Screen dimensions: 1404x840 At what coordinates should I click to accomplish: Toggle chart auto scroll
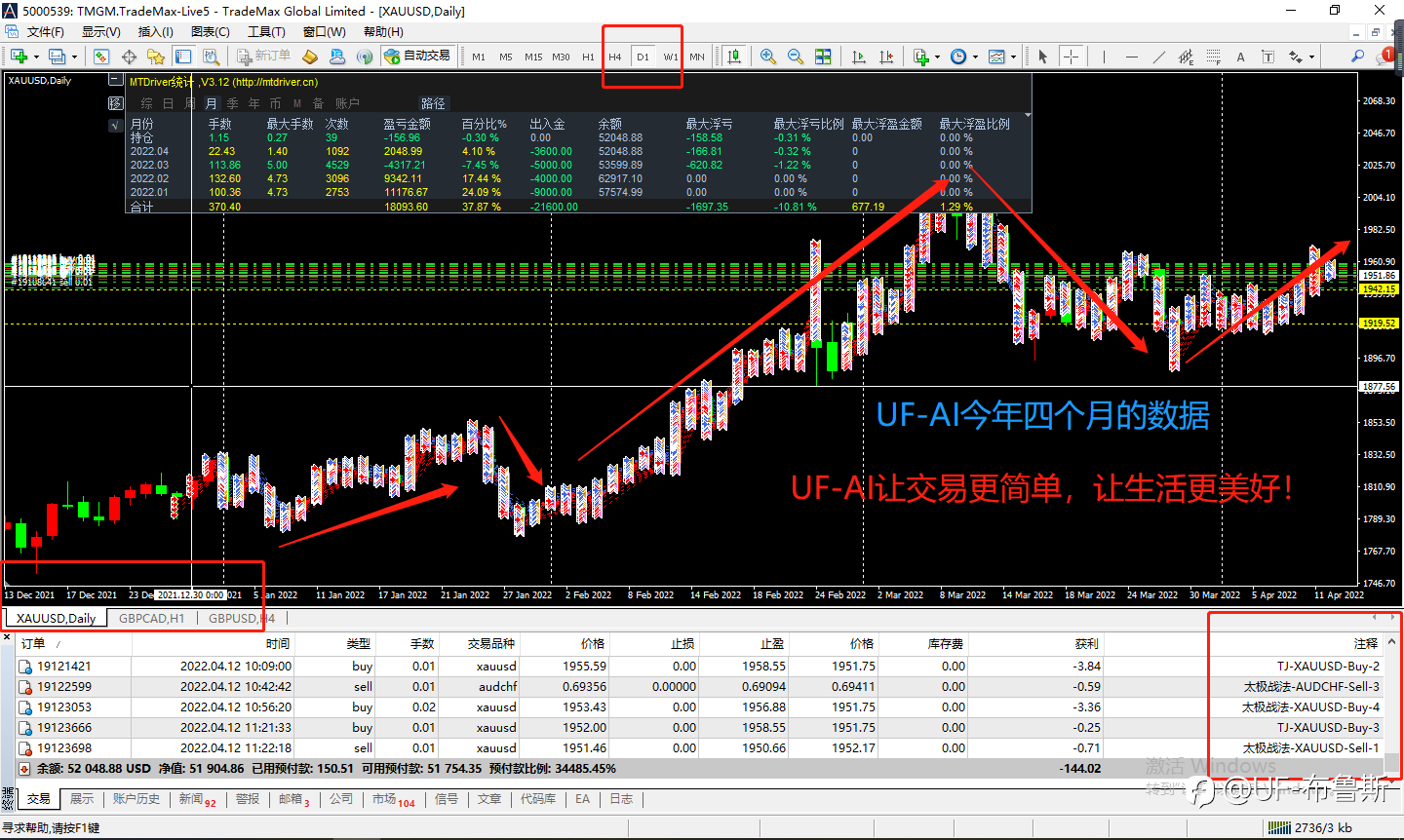859,57
